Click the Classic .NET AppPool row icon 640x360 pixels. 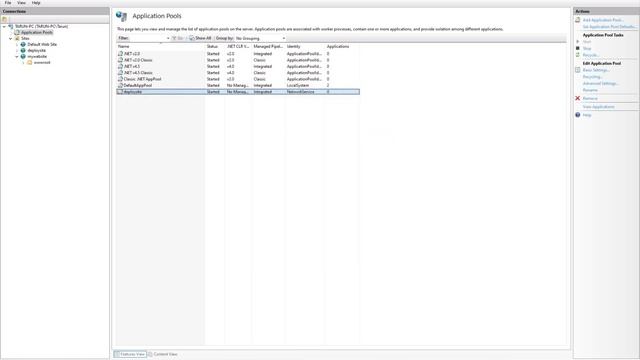click(120, 79)
